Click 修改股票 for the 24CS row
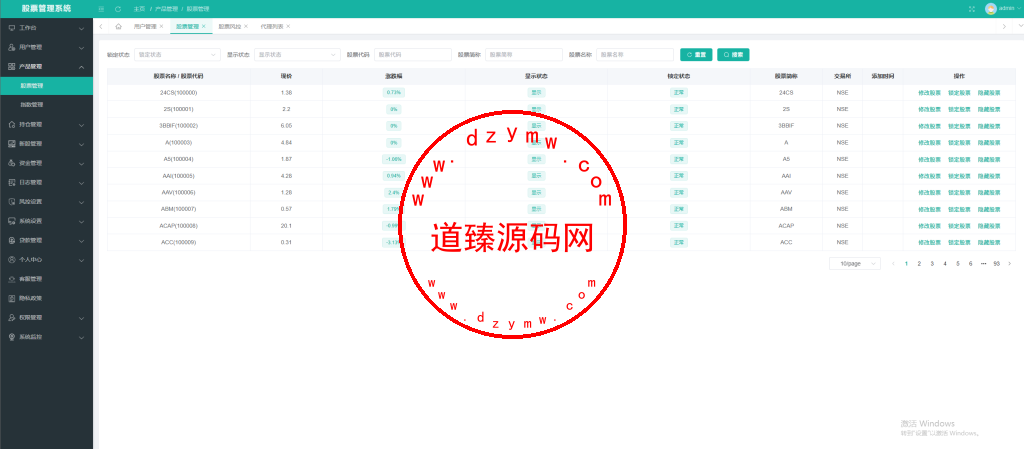 click(929, 93)
